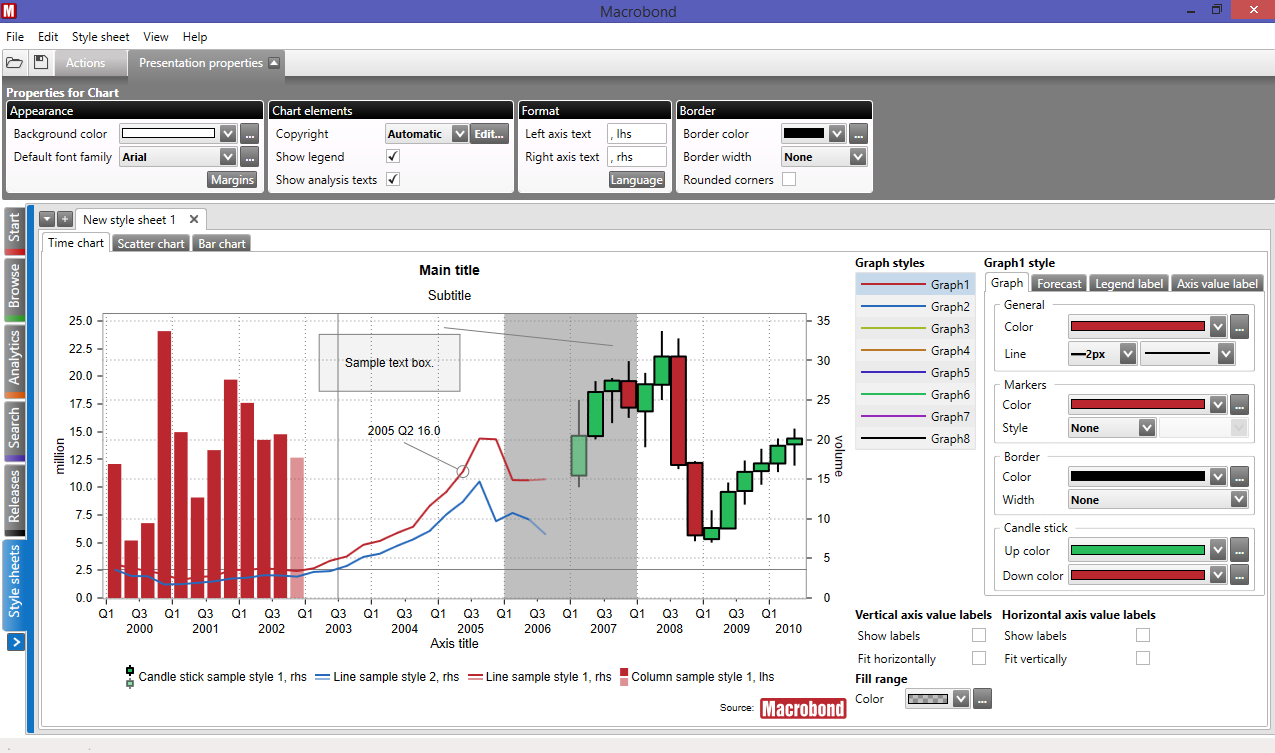Open Default font family more options (...) button

[x=250, y=157]
